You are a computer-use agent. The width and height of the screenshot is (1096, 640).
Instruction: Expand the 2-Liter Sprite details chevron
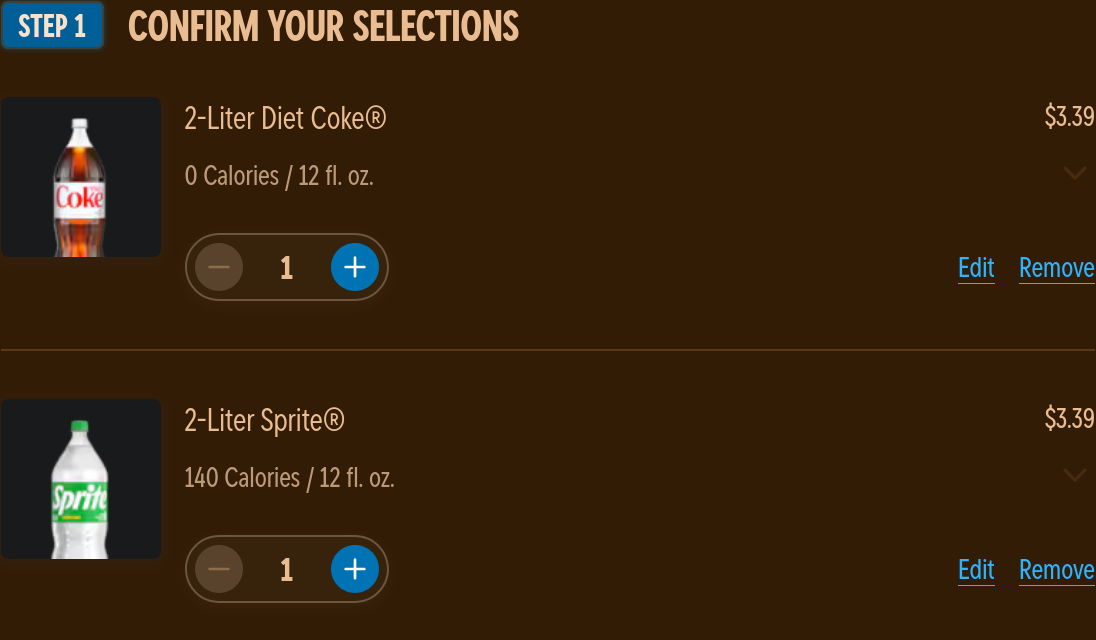pos(1074,475)
